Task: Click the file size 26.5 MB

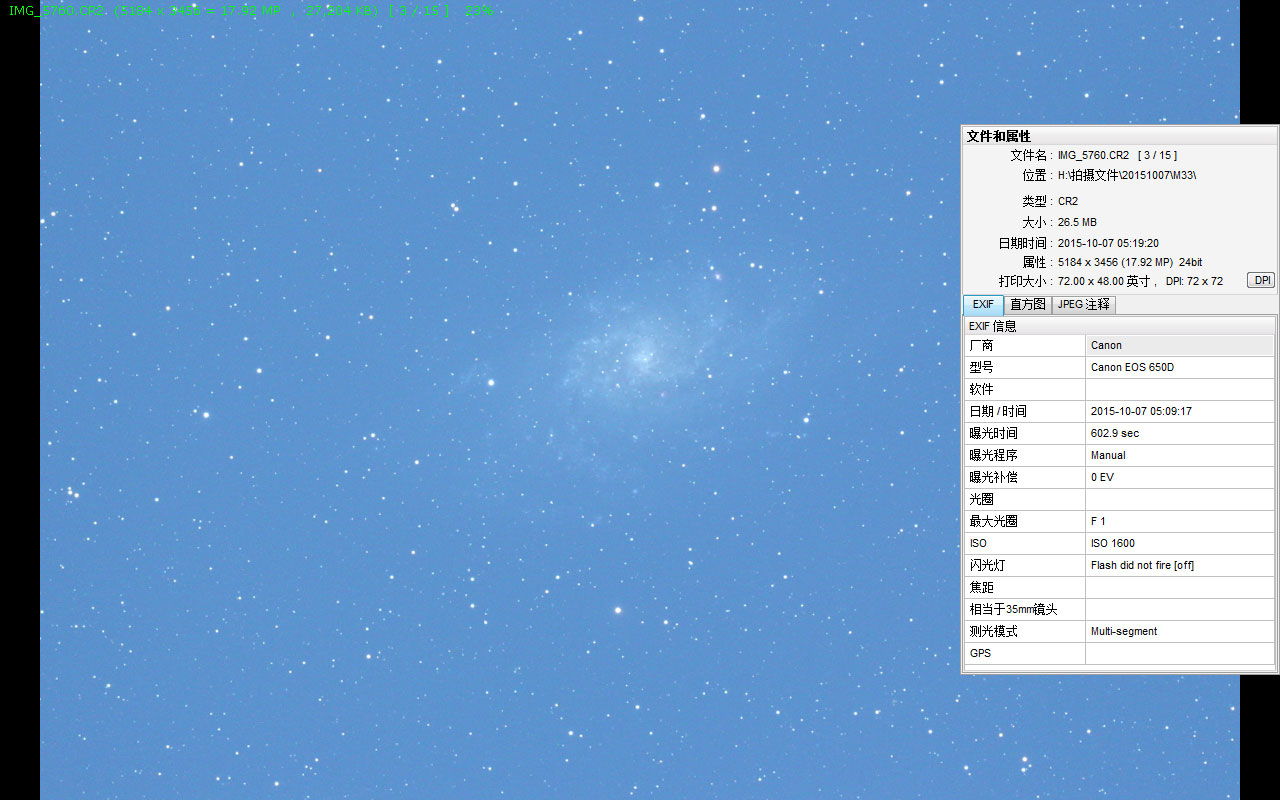Action: pos(1077,222)
